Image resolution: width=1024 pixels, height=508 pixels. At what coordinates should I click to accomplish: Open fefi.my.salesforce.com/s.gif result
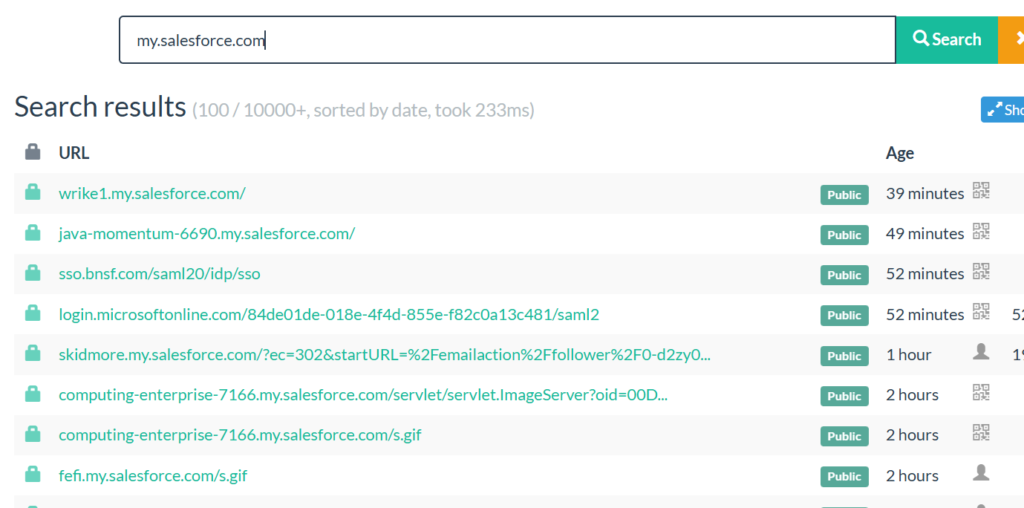[x=153, y=476]
